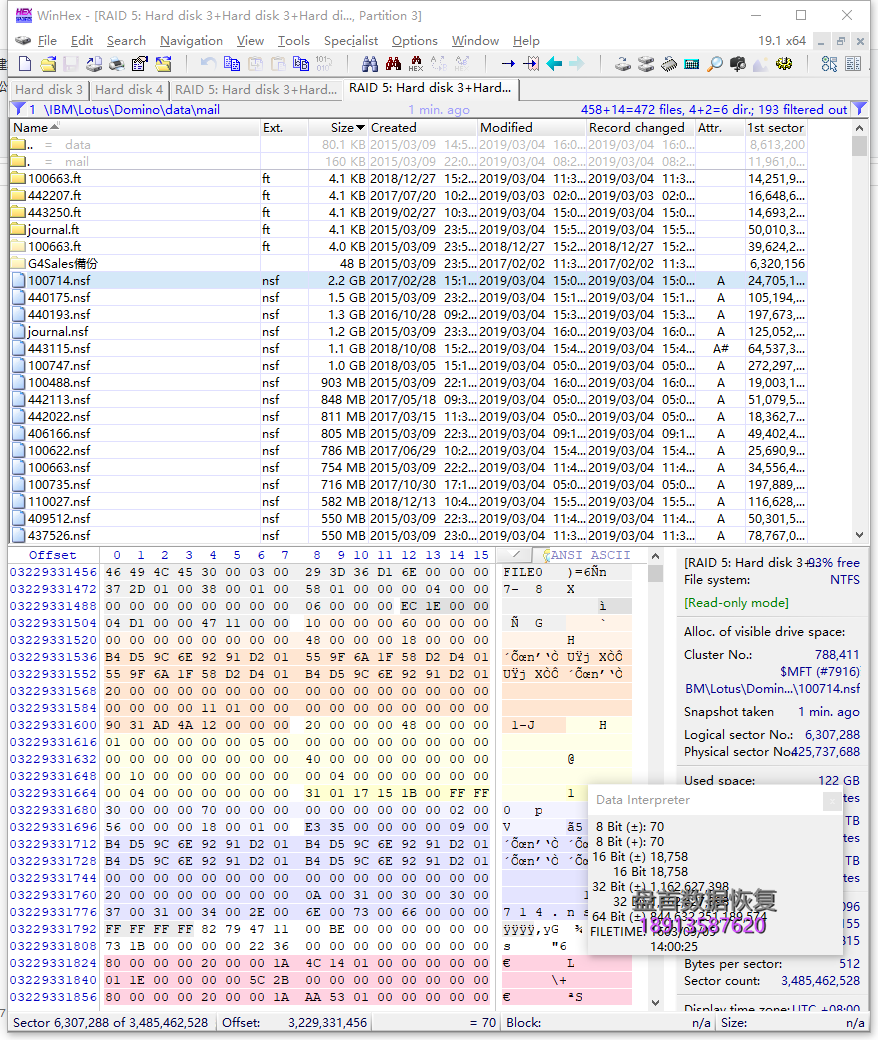
Task: Open the Tools menu
Action: pos(294,40)
